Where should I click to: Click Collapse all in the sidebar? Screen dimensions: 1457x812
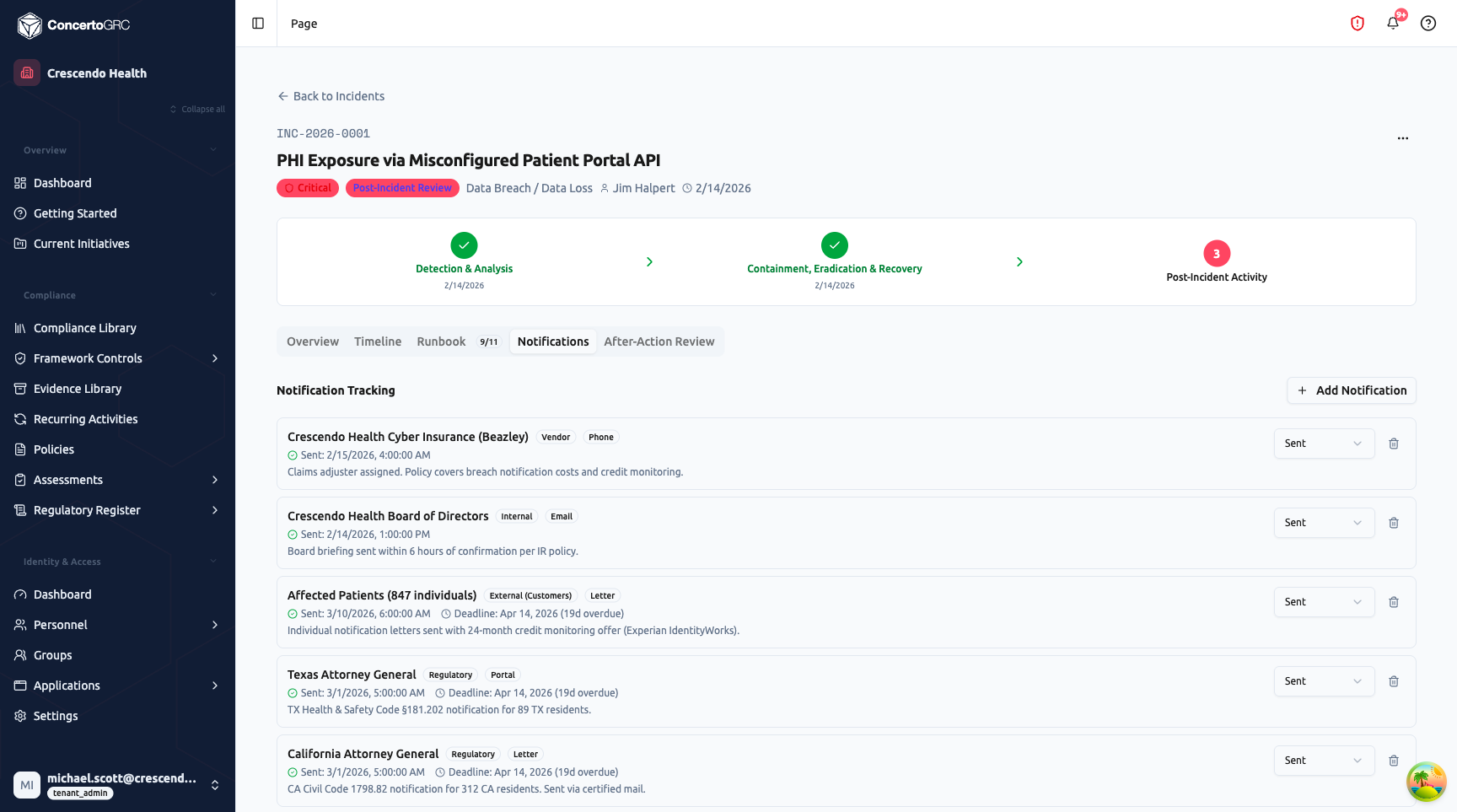click(197, 110)
